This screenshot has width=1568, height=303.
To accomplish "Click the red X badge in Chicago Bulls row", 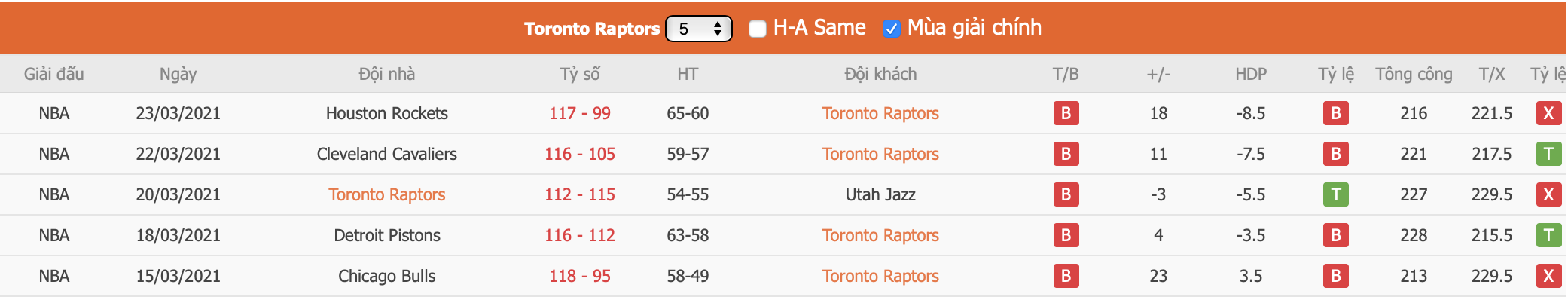I will coord(1548,276).
